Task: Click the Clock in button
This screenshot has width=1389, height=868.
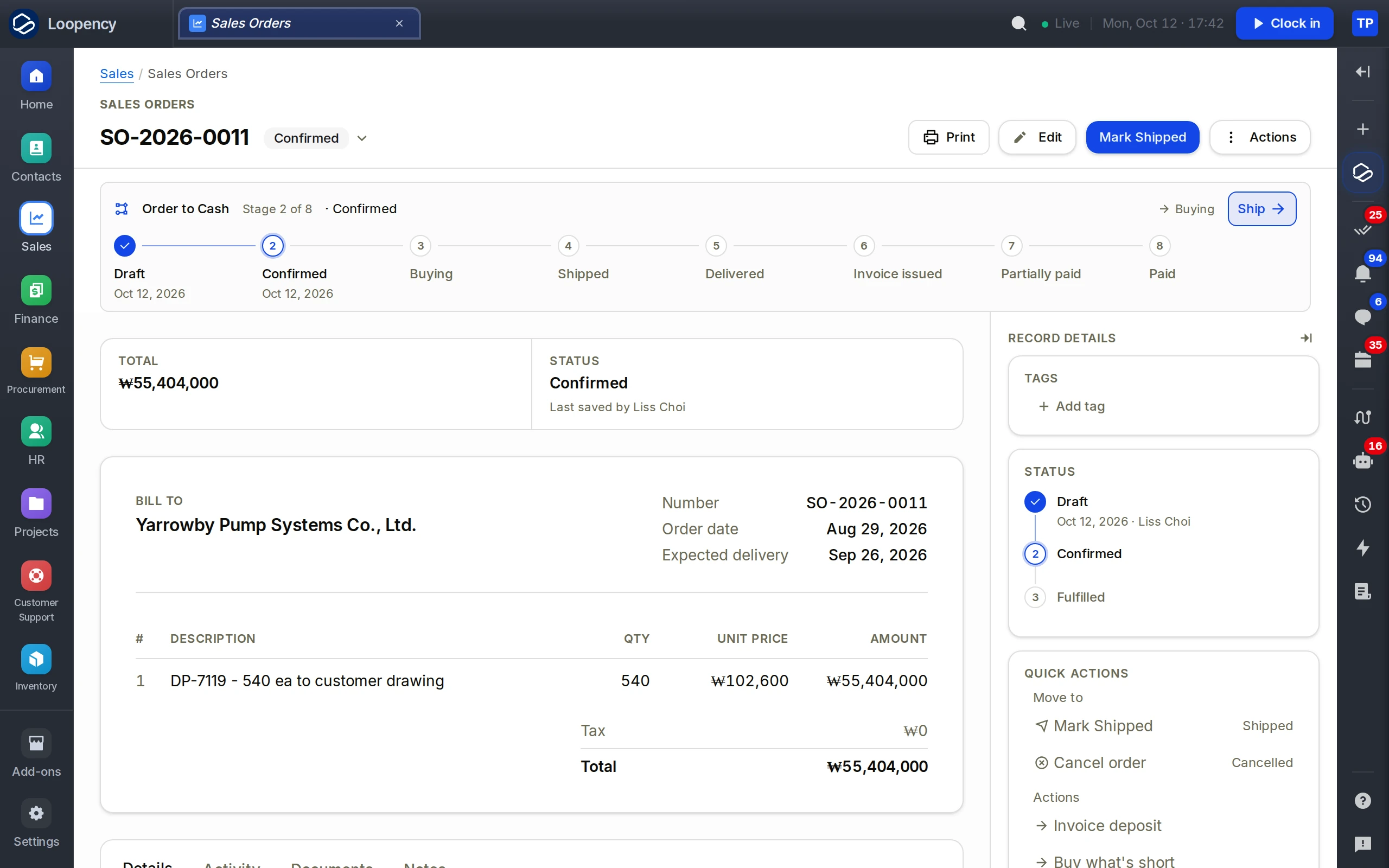Action: coord(1284,23)
